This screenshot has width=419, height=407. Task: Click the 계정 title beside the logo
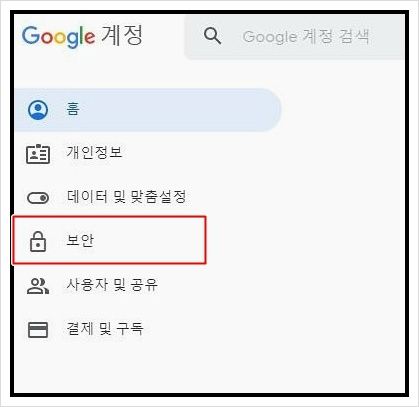122,35
